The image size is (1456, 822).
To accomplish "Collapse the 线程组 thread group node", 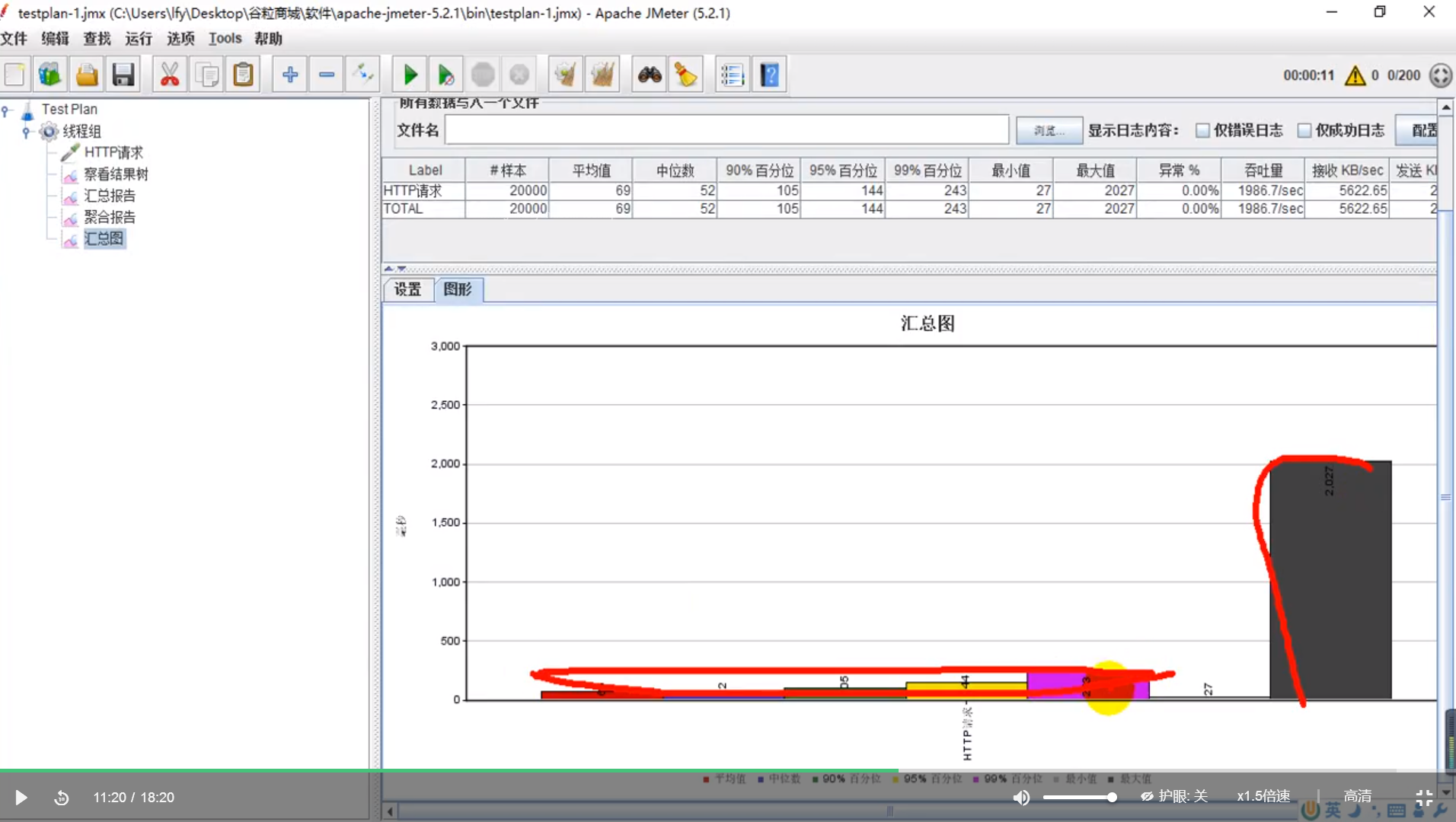I will click(x=26, y=132).
